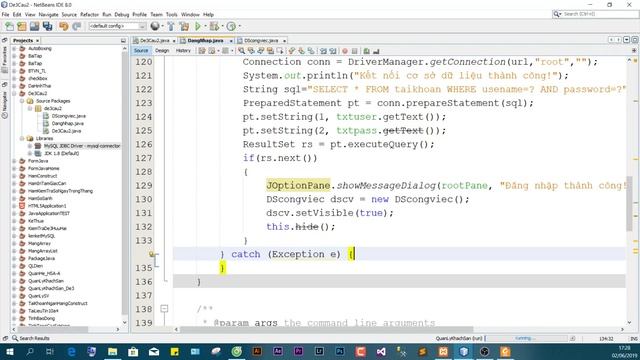Open Visual Studio from the taskbar
Screen dimensions: 640x360
click(381, 351)
